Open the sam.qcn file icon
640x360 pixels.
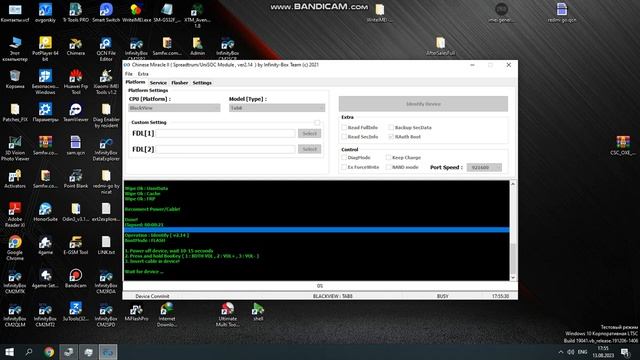(x=76, y=145)
